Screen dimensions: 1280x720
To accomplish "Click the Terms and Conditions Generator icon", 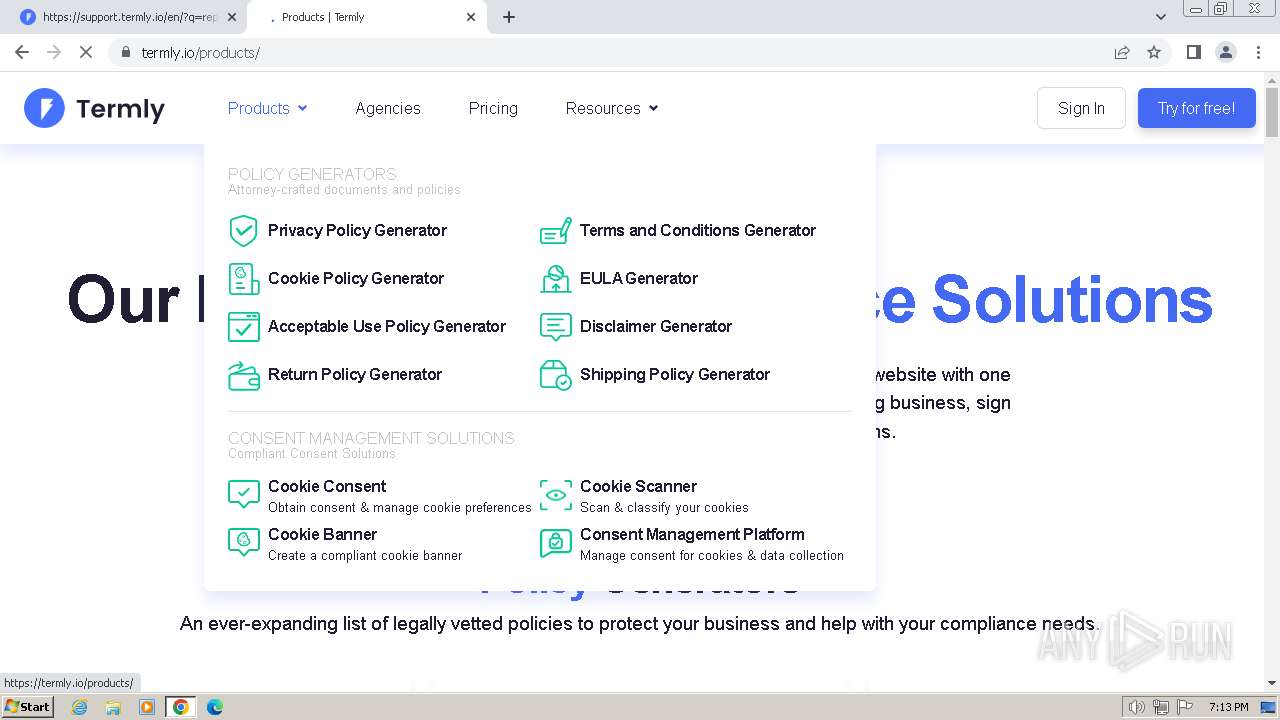I will 556,231.
